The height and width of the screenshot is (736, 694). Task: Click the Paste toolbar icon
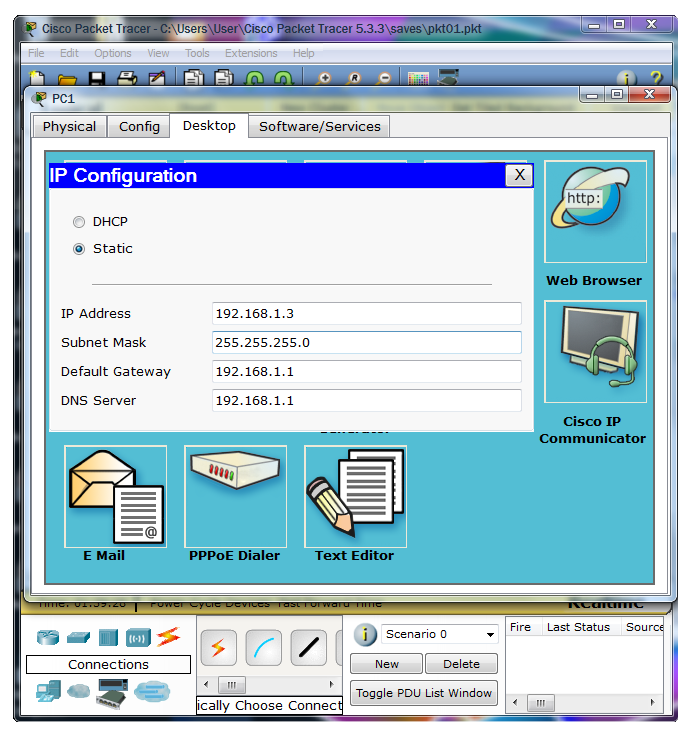pos(224,78)
